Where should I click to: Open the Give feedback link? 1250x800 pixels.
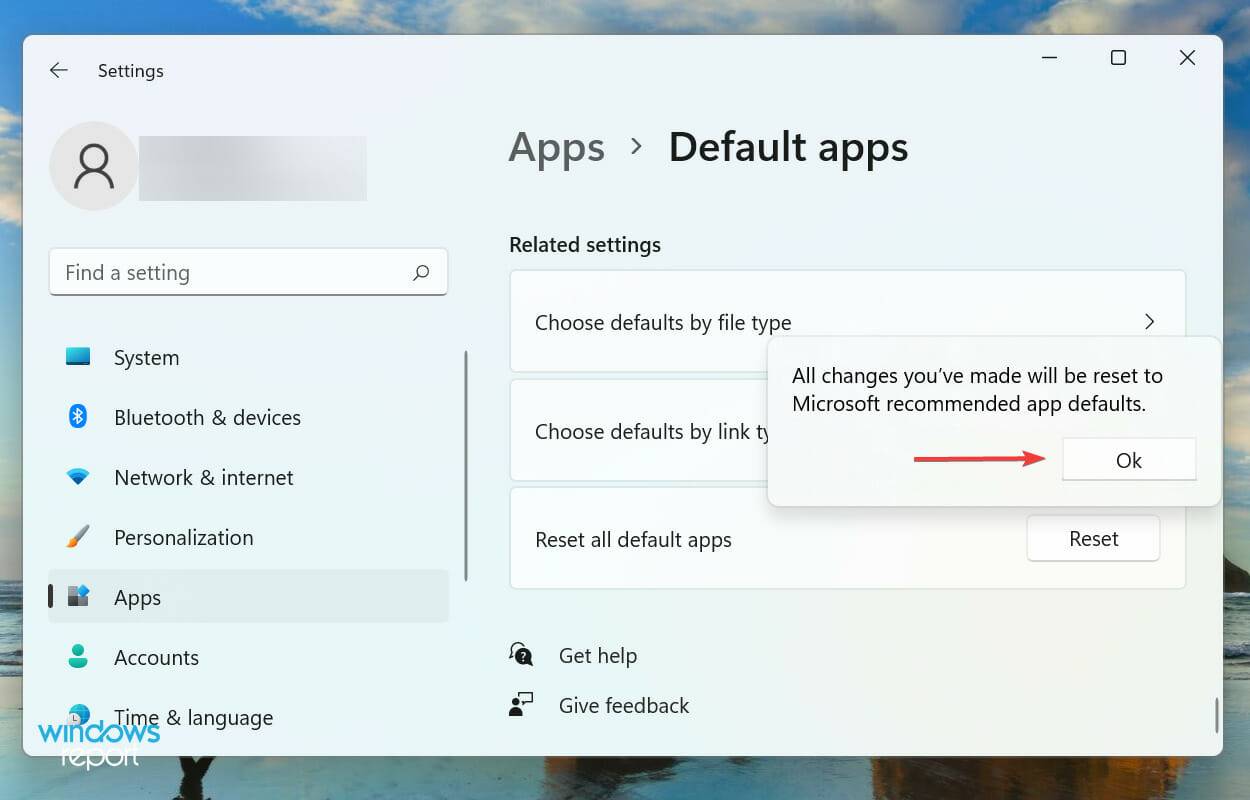pyautogui.click(x=623, y=705)
